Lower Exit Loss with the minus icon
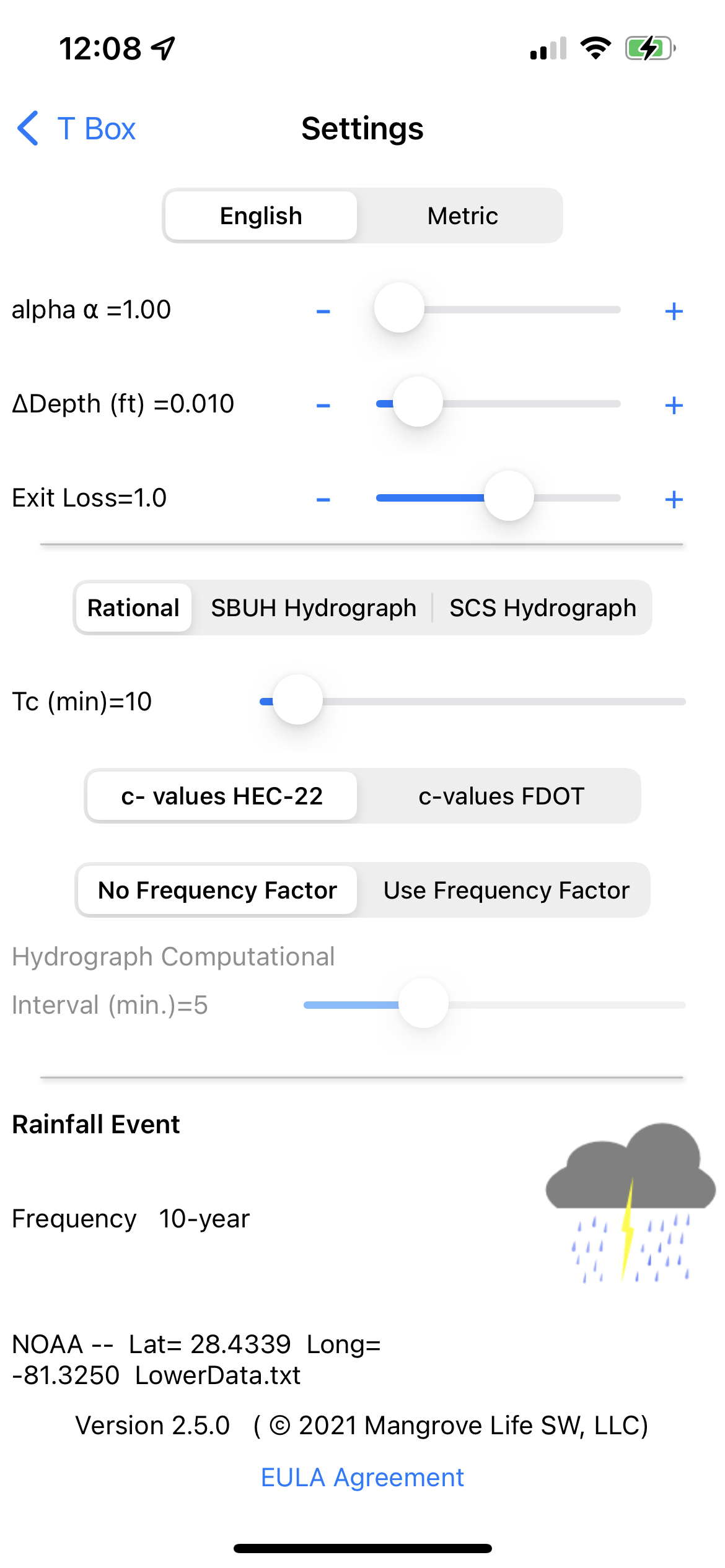Screen dimensions: 725x1568 tap(323, 500)
